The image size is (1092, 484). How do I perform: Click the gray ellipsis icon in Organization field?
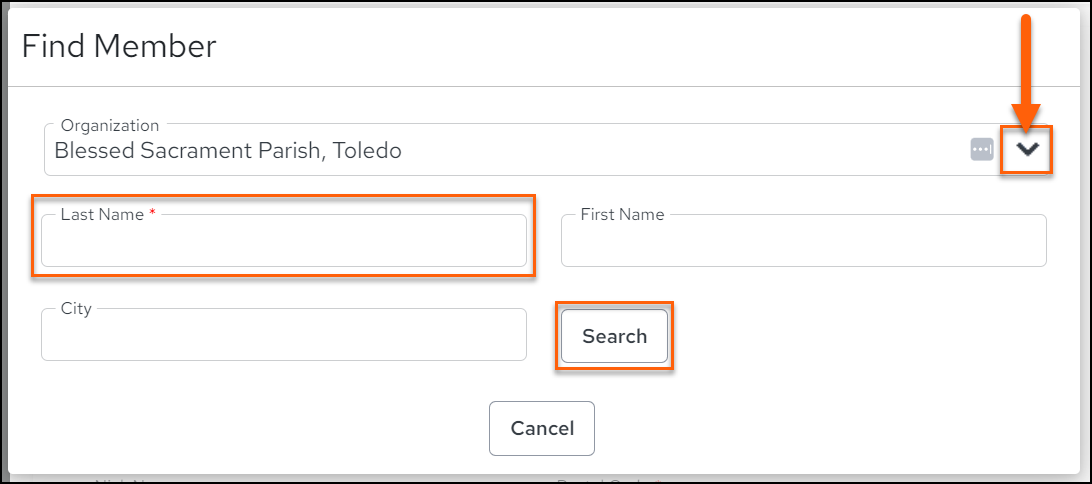click(x=982, y=149)
